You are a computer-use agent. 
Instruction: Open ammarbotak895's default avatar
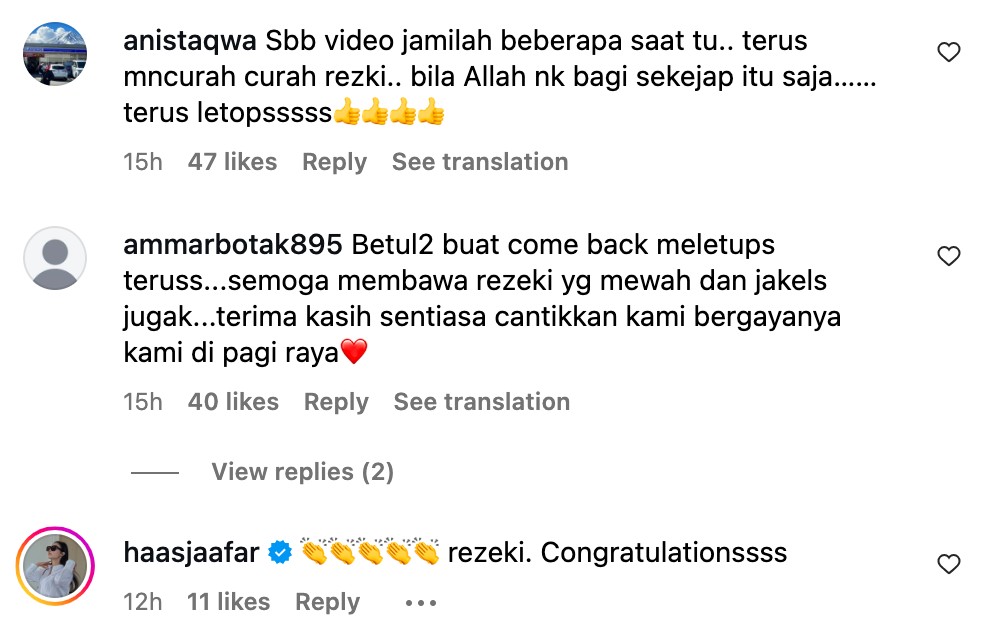pos(55,258)
